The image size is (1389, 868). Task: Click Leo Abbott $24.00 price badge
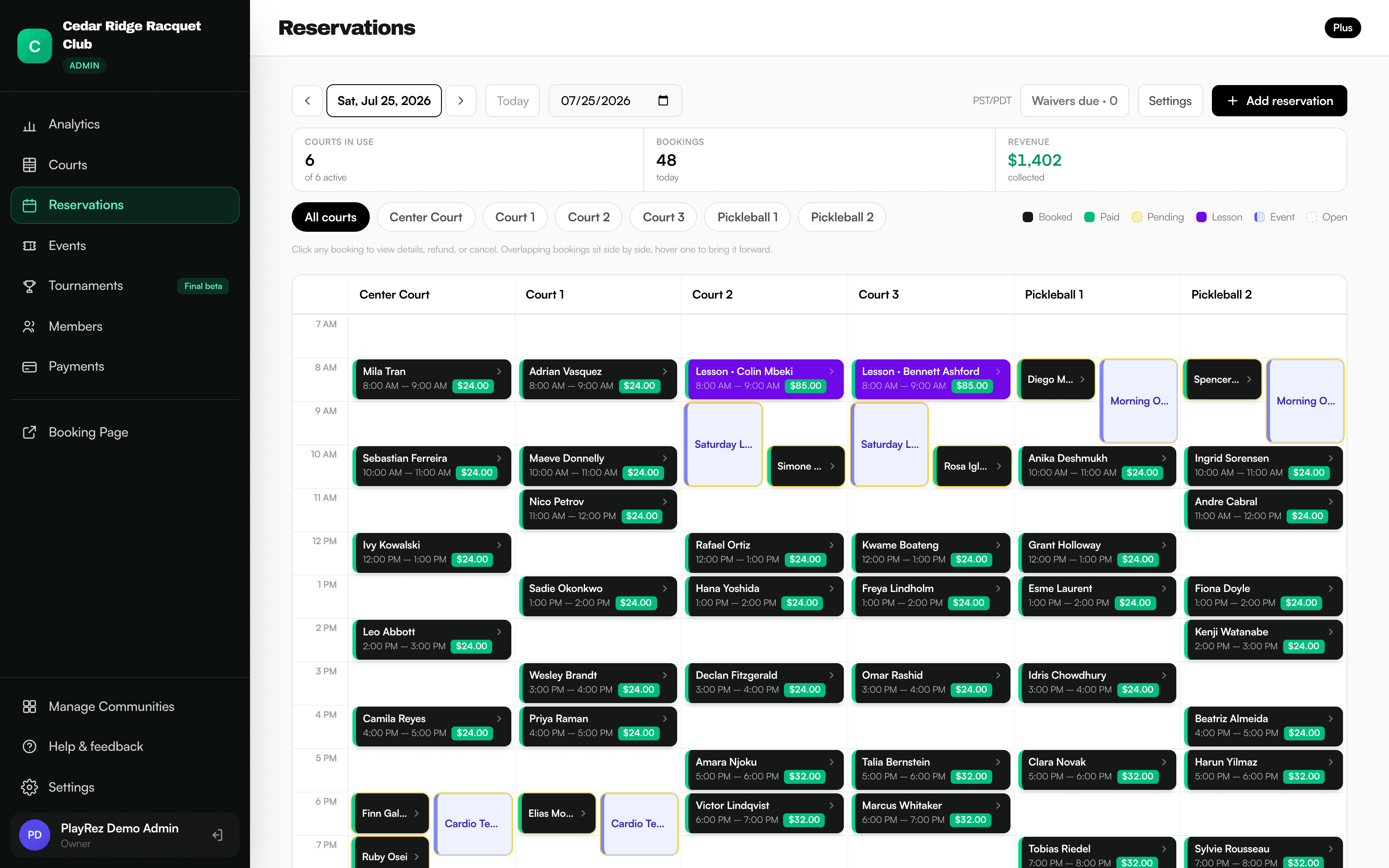click(471, 646)
